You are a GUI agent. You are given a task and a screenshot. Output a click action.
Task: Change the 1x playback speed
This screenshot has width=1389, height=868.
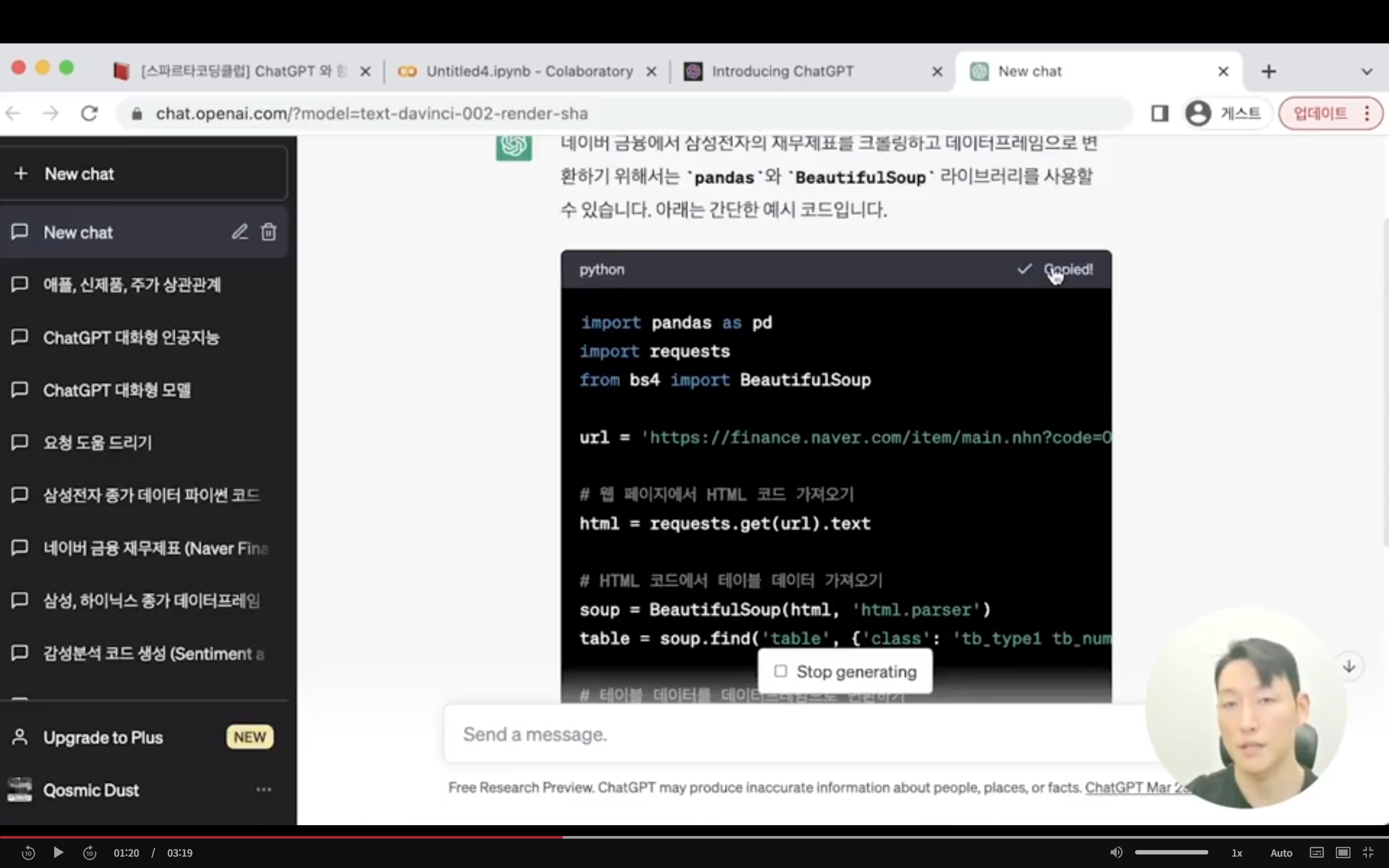click(x=1237, y=853)
